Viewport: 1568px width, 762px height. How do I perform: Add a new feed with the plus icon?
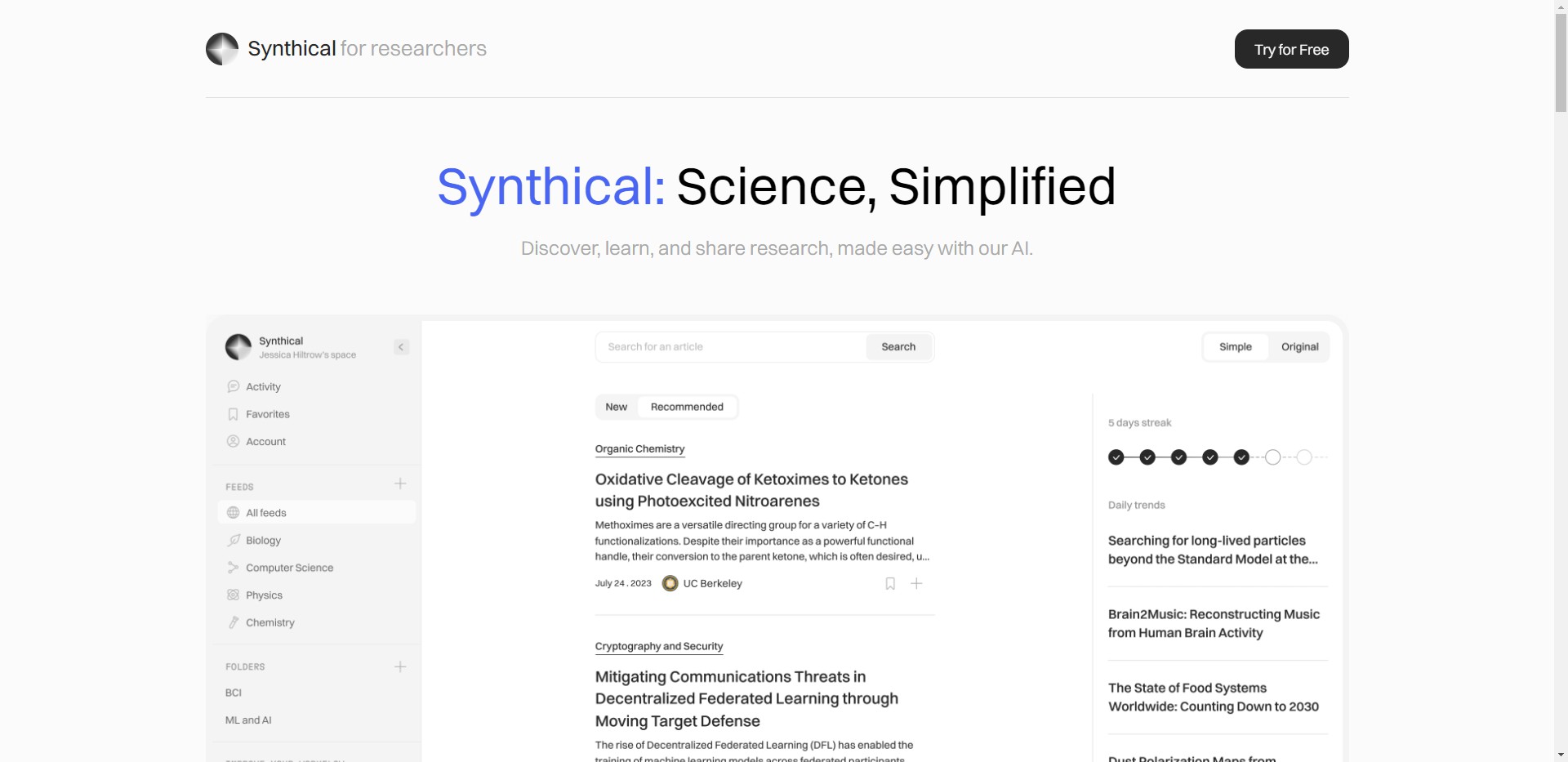[400, 483]
